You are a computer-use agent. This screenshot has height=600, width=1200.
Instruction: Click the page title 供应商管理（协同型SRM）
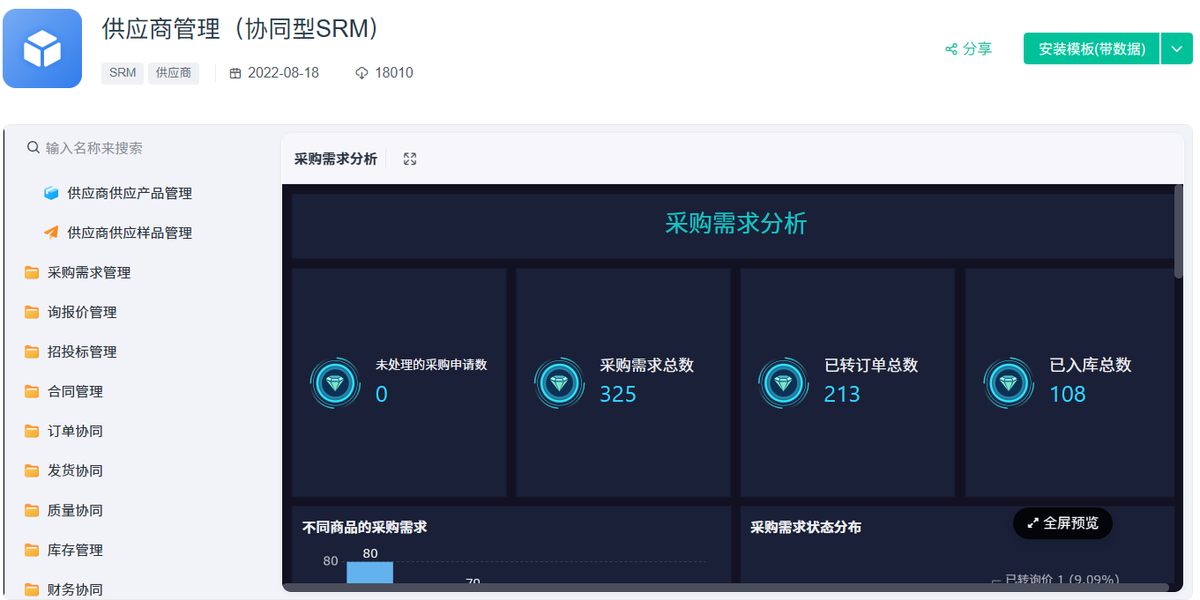(242, 29)
